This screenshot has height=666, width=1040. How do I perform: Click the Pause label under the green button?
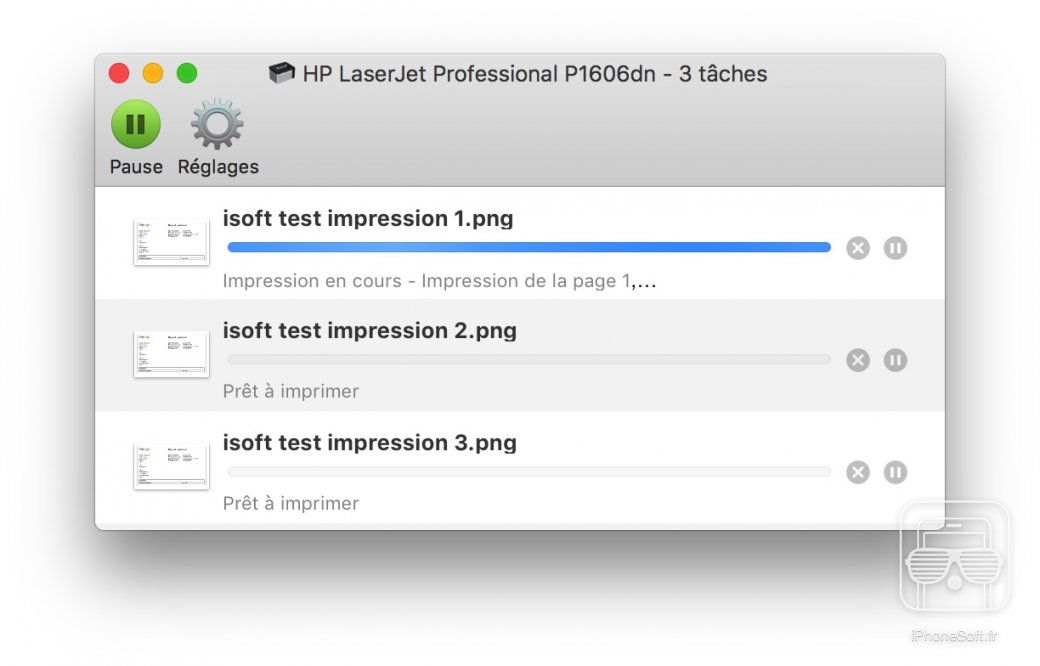136,167
